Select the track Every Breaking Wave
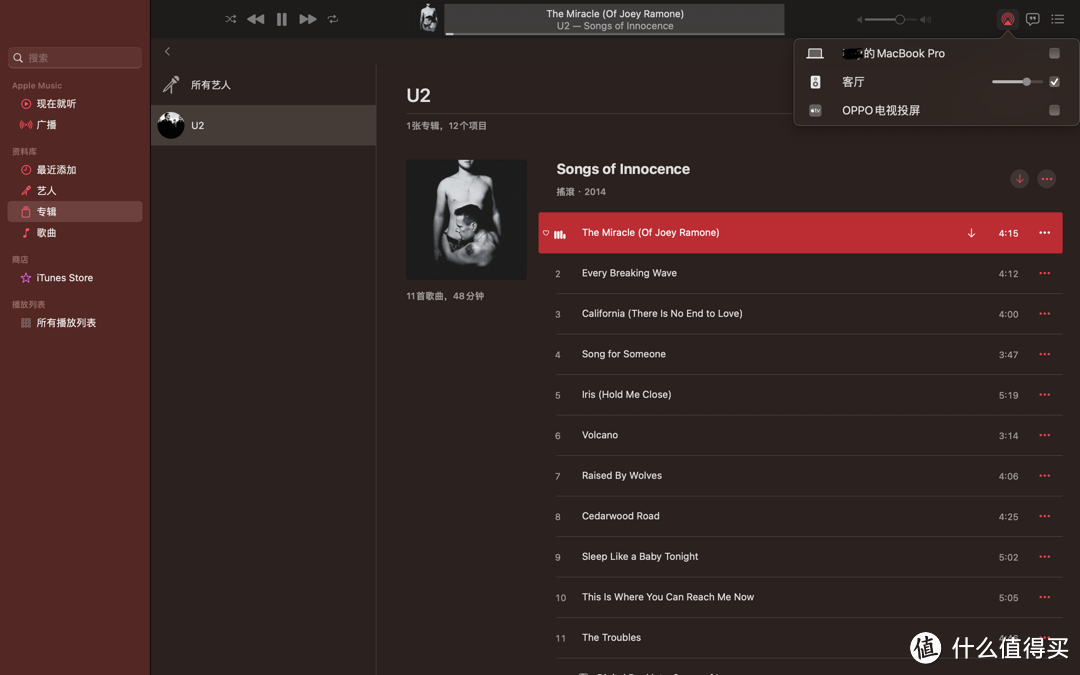This screenshot has width=1080, height=675. 800,273
